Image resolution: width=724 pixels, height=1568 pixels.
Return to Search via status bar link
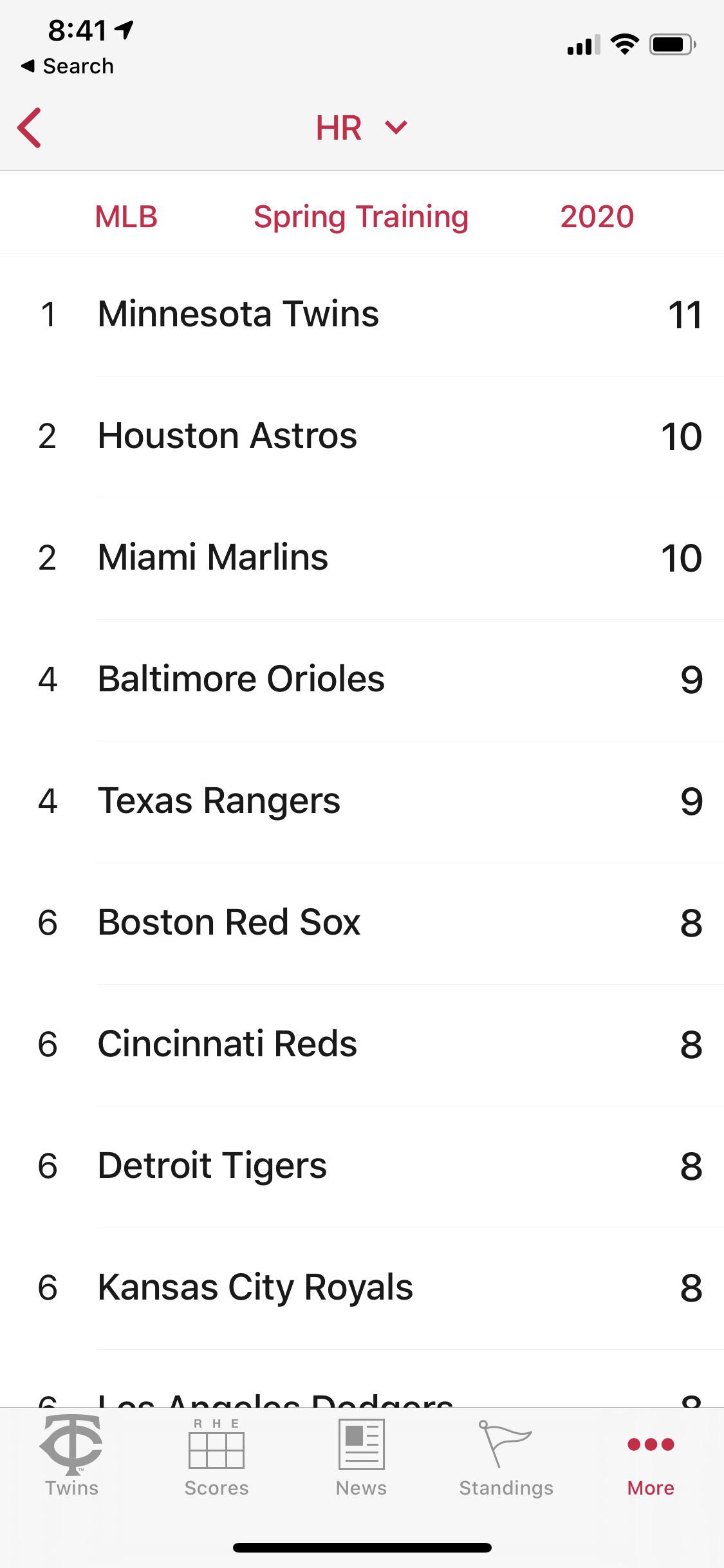coord(68,66)
